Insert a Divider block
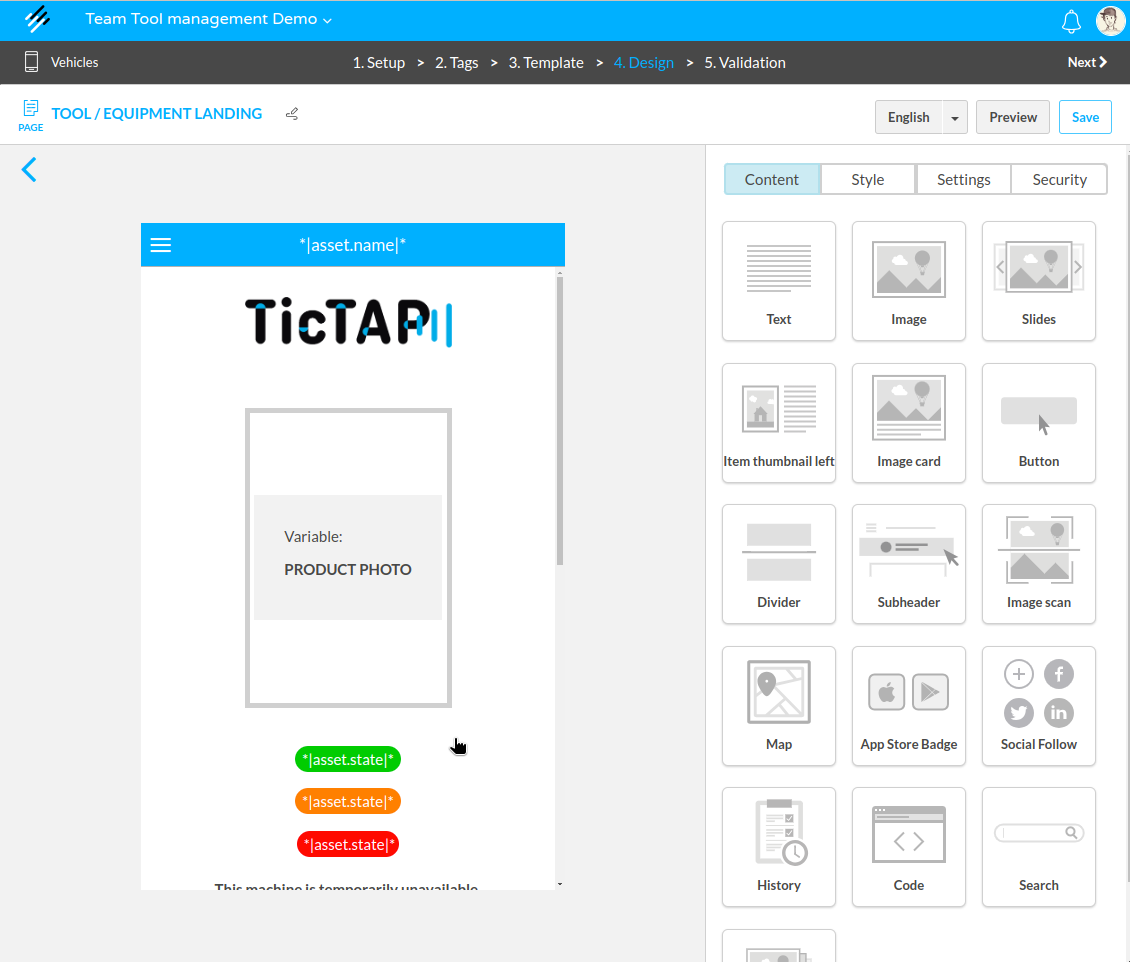The width and height of the screenshot is (1130, 962). tap(778, 564)
